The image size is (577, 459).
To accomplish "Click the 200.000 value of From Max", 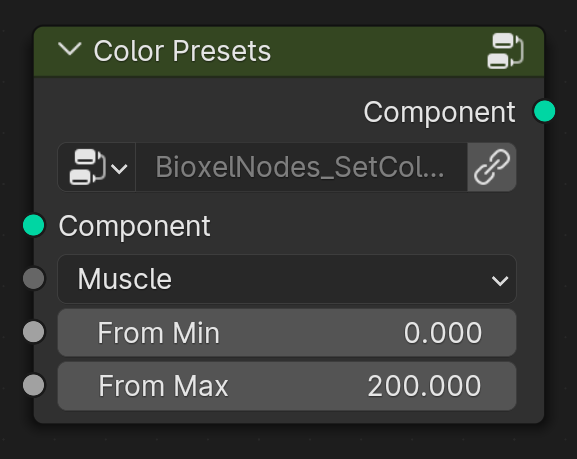I will [x=424, y=386].
